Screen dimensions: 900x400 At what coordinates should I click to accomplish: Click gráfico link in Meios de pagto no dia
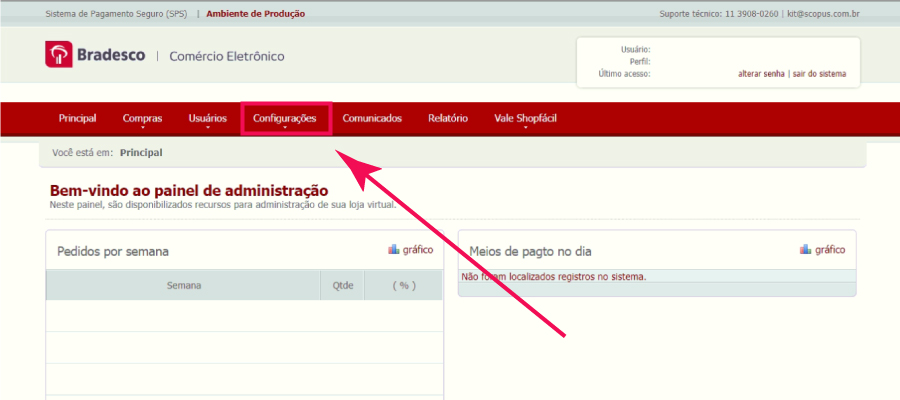point(830,250)
